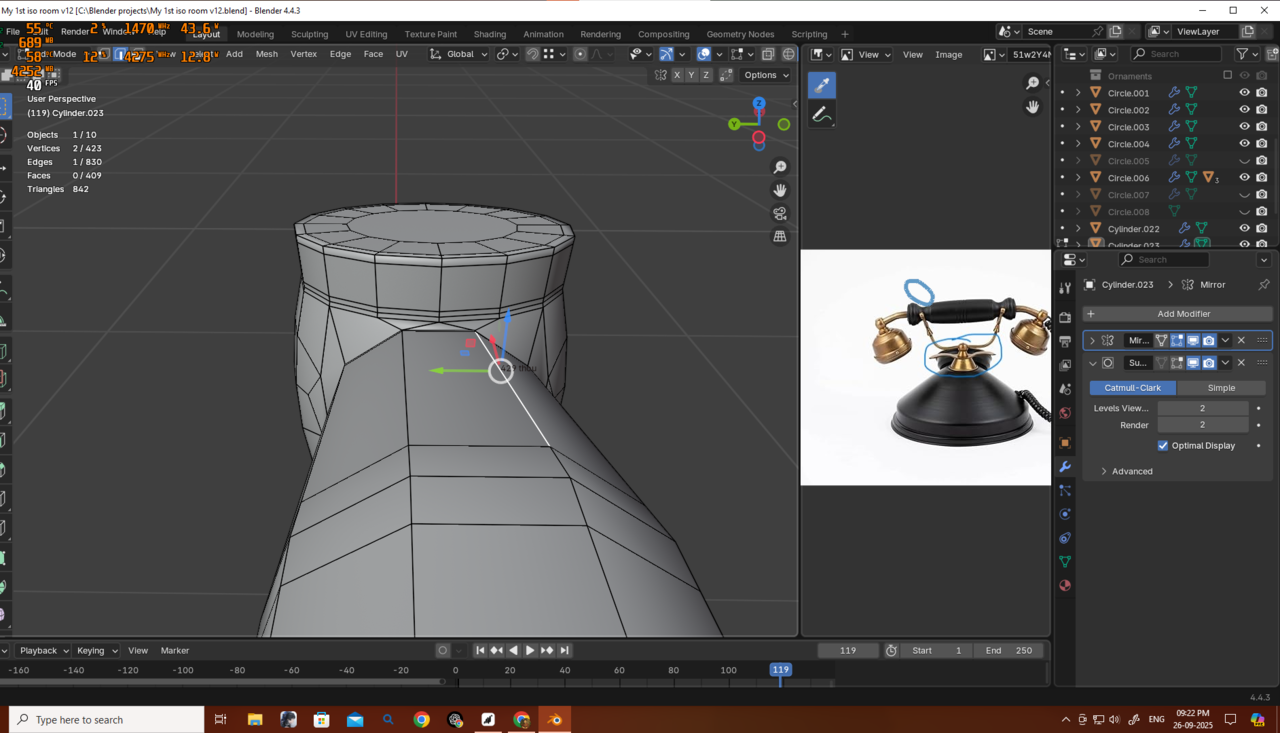The height and width of the screenshot is (733, 1280).
Task: Click the viewport zoom magnifier icon
Action: coord(780,167)
